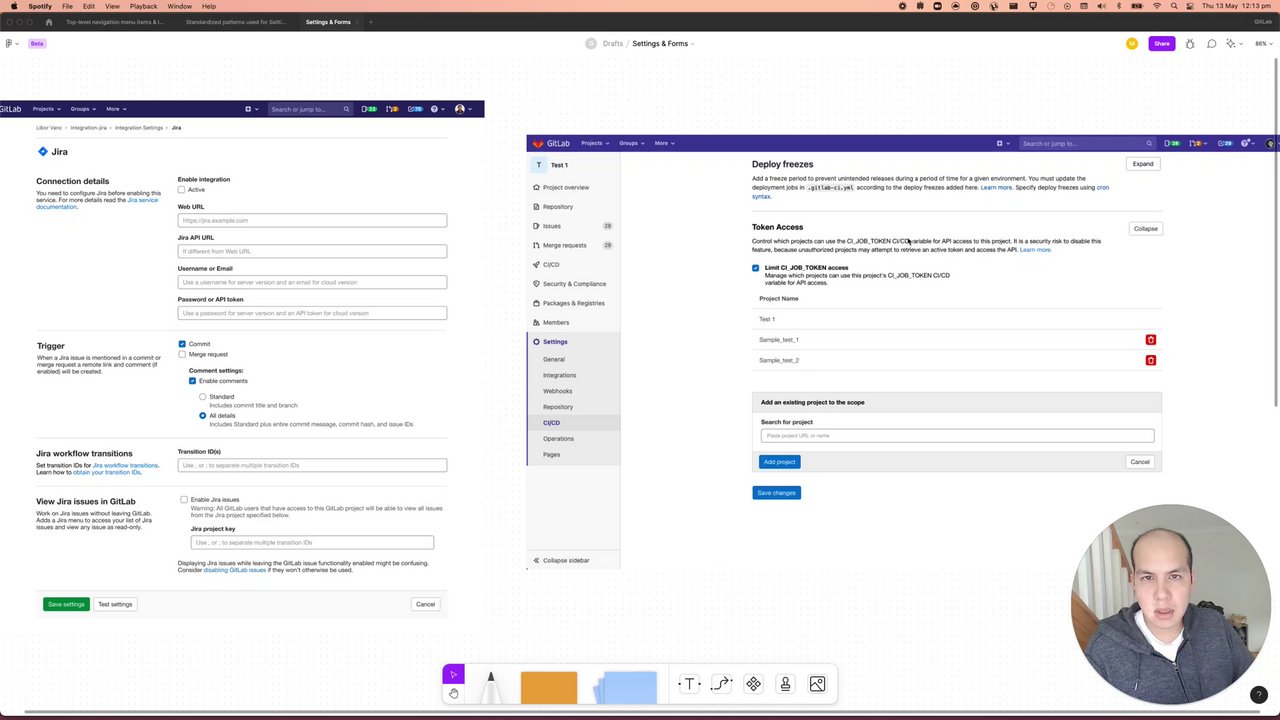Select the Hand tool
This screenshot has height=720, width=1280.
(453, 693)
